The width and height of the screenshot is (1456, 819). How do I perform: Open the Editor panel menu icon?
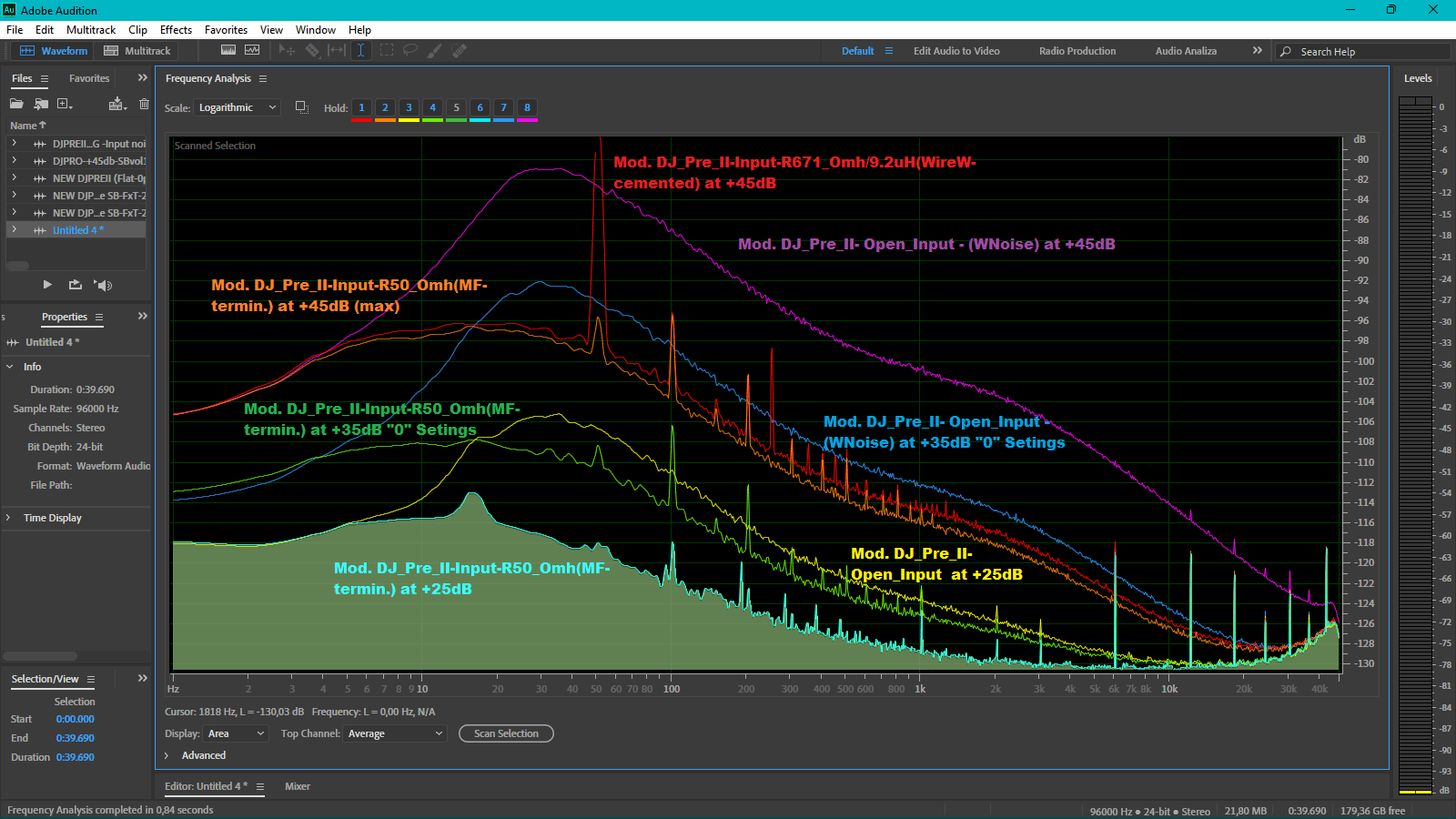260,787
